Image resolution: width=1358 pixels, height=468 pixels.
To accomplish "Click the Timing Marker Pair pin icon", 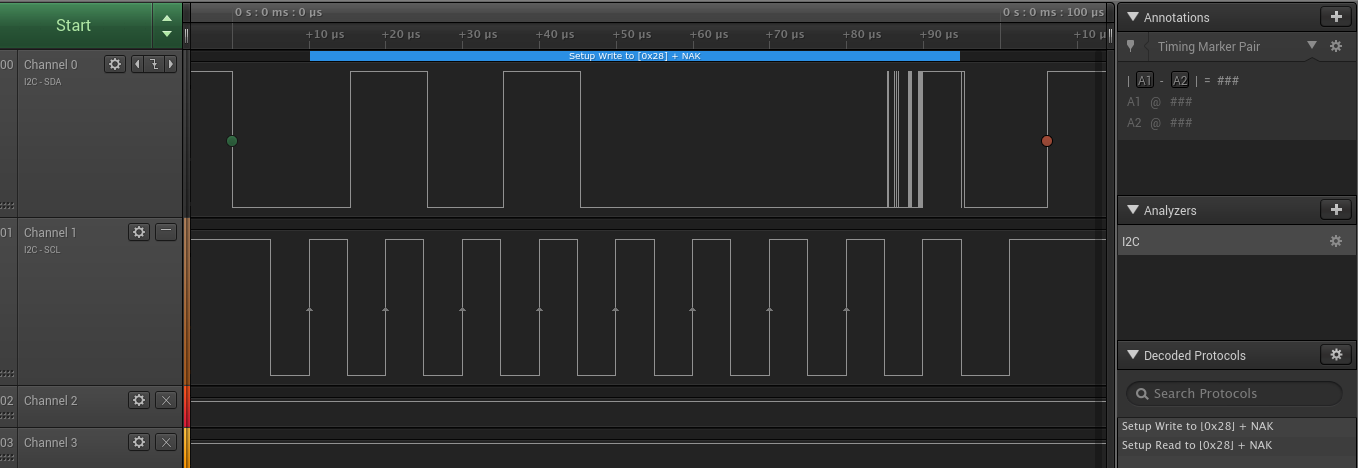I will 1131,46.
